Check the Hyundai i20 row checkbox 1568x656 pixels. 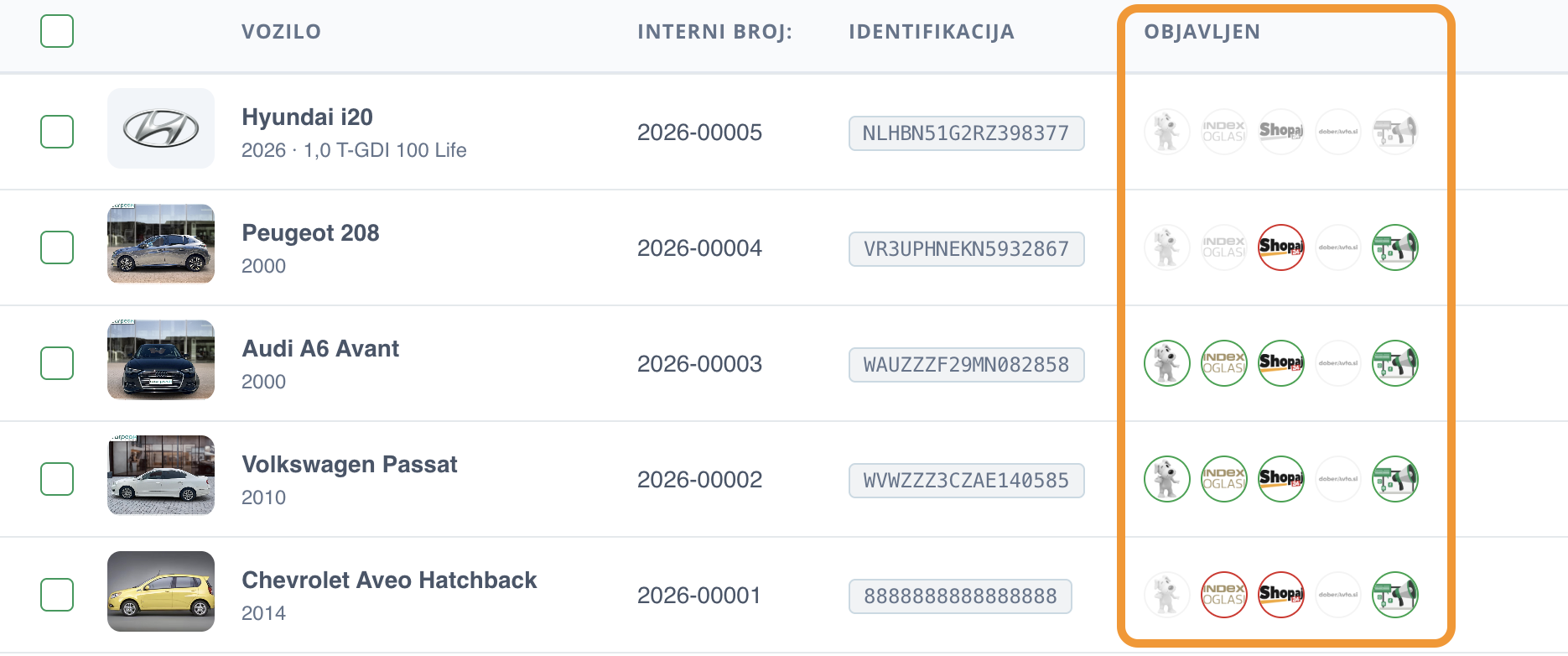tap(57, 132)
